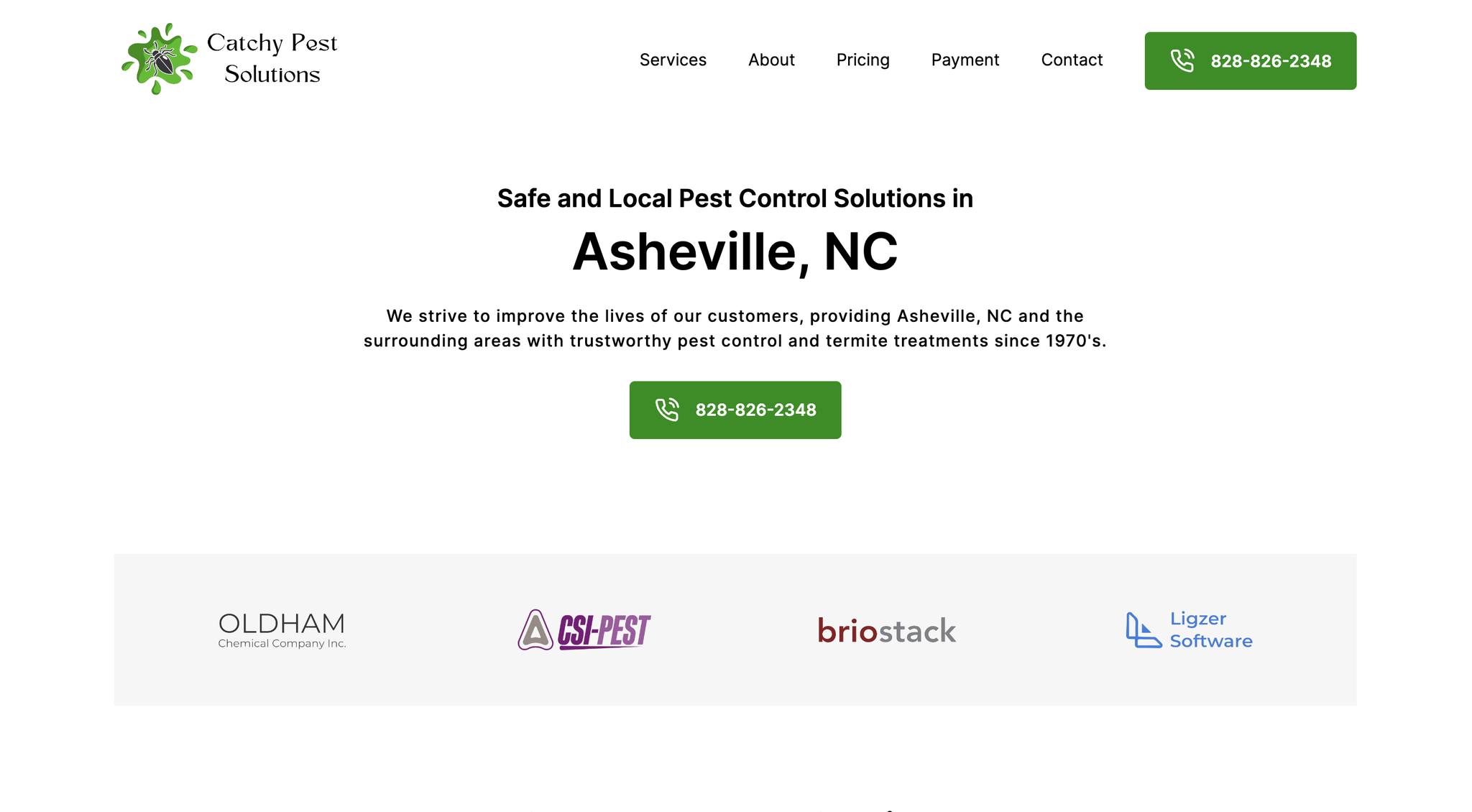Click the green bug splat logo icon
The width and height of the screenshot is (1472, 812).
(x=159, y=59)
